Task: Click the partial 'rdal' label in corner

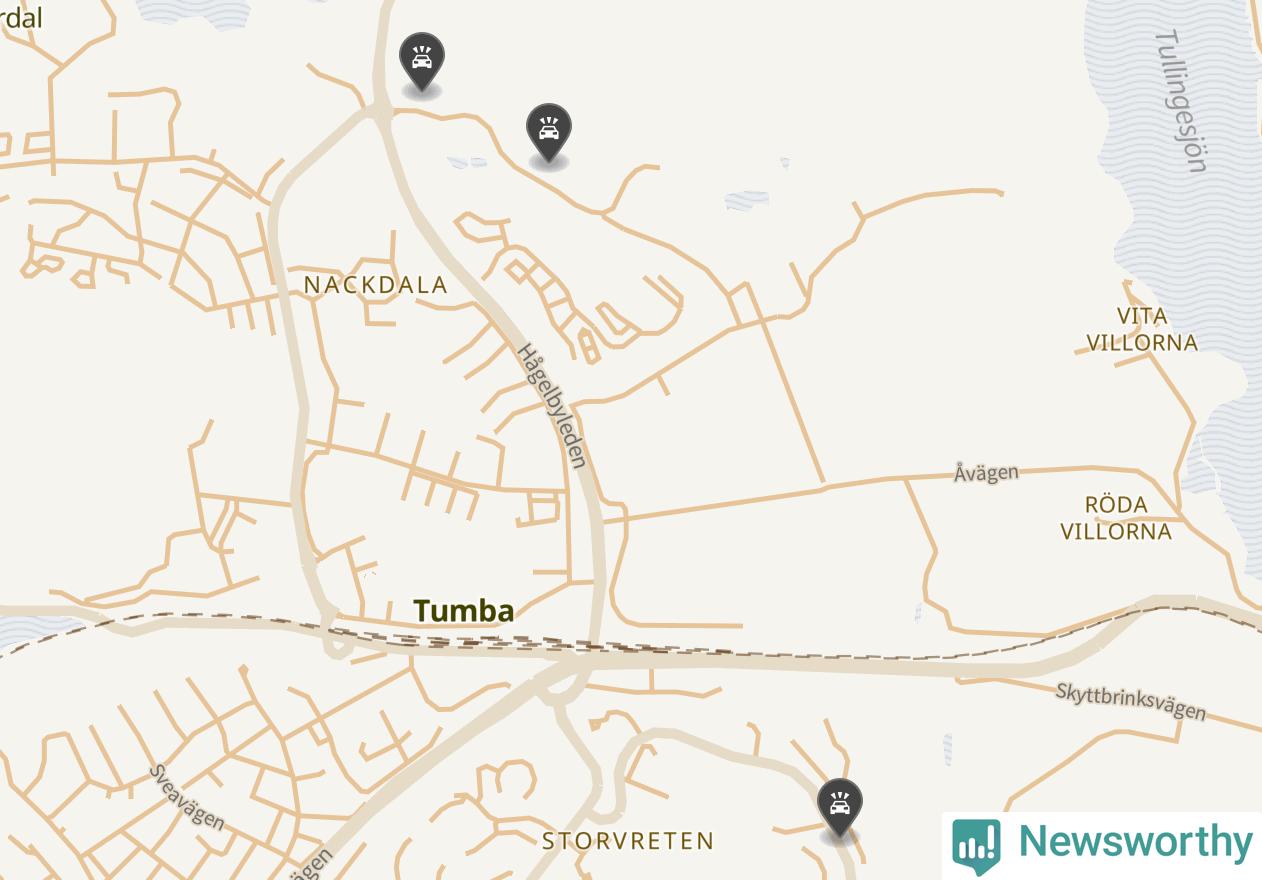Action: [21, 17]
